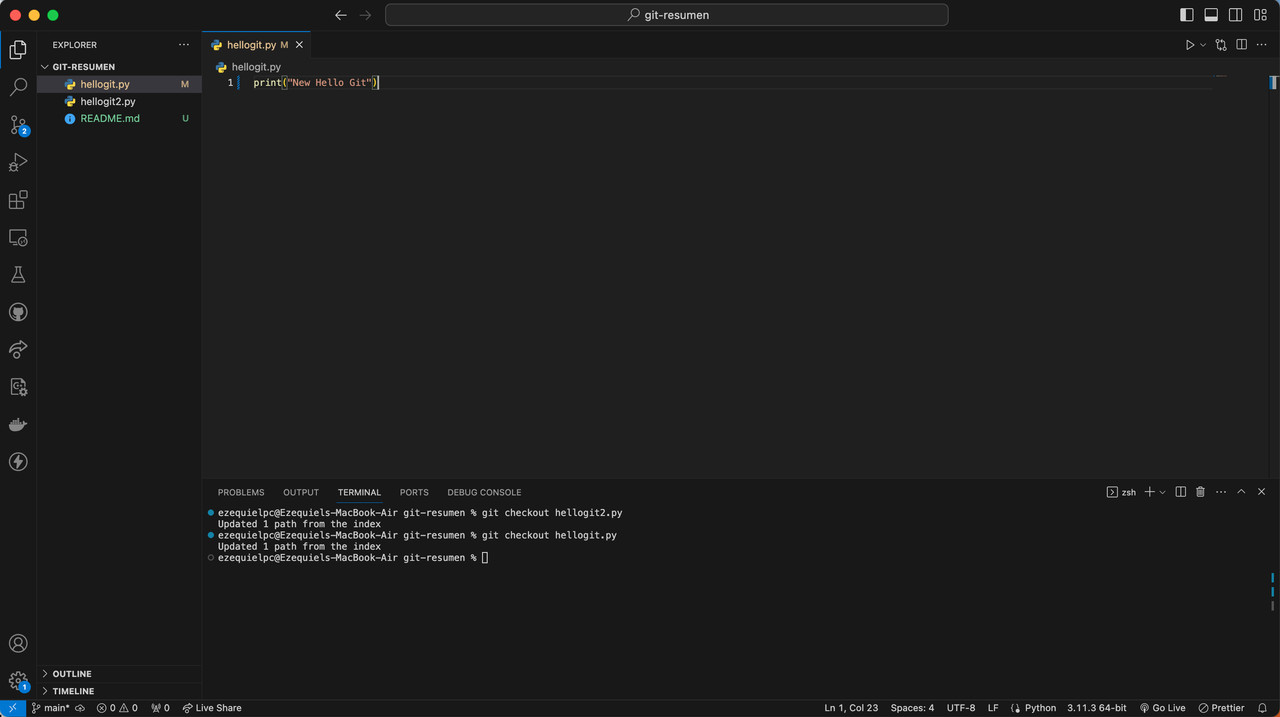Open the Accounts menu icon
Image resolution: width=1280 pixels, height=717 pixels.
point(18,644)
